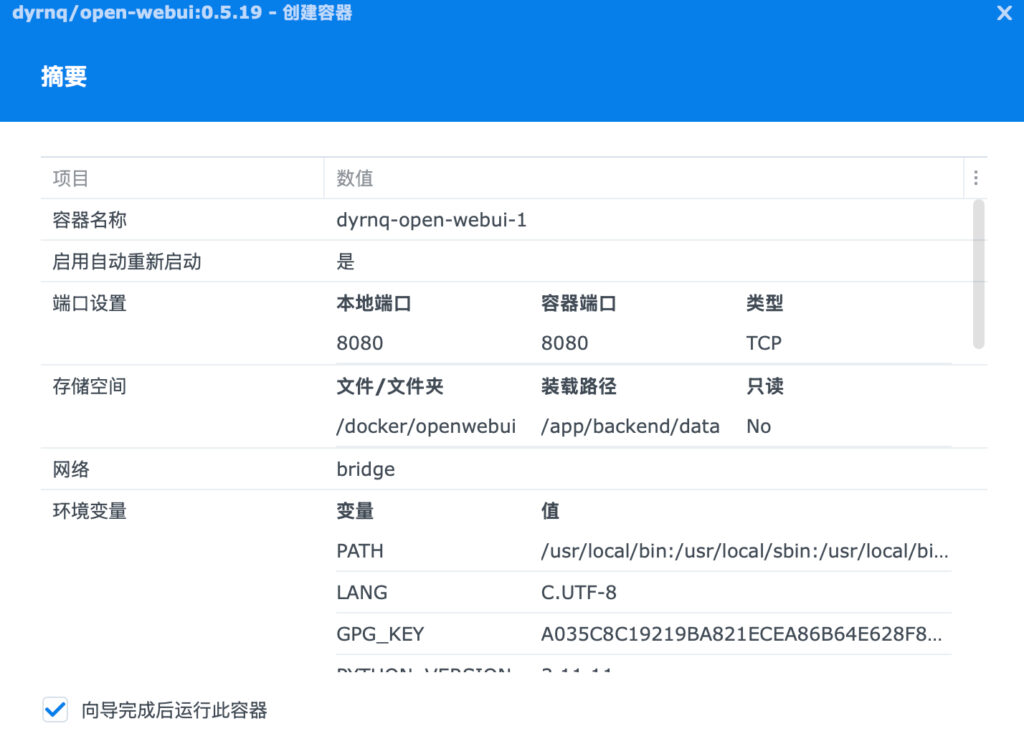Click the LANG variable name
Viewport: 1024px width, 731px height.
pos(362,593)
